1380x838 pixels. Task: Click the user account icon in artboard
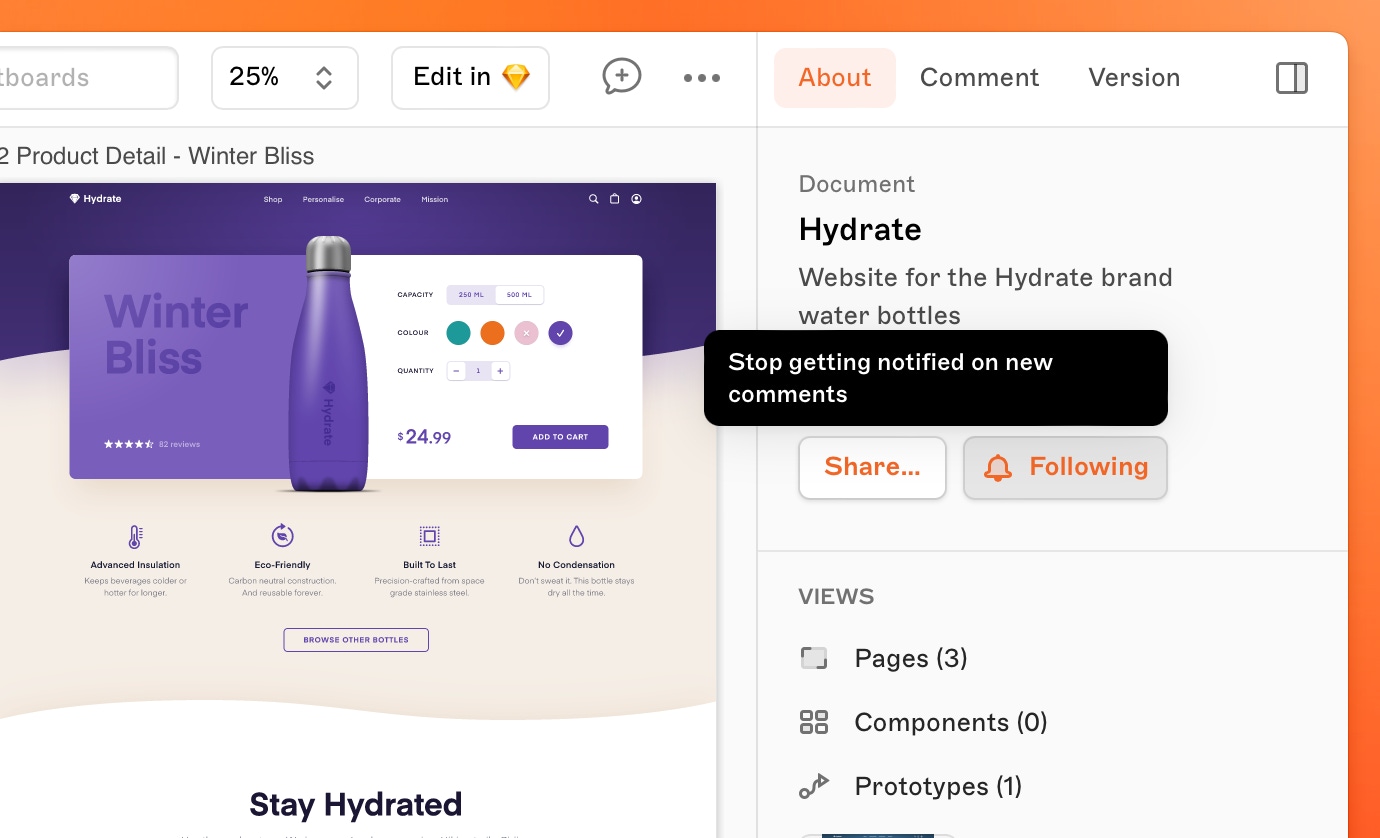point(637,199)
